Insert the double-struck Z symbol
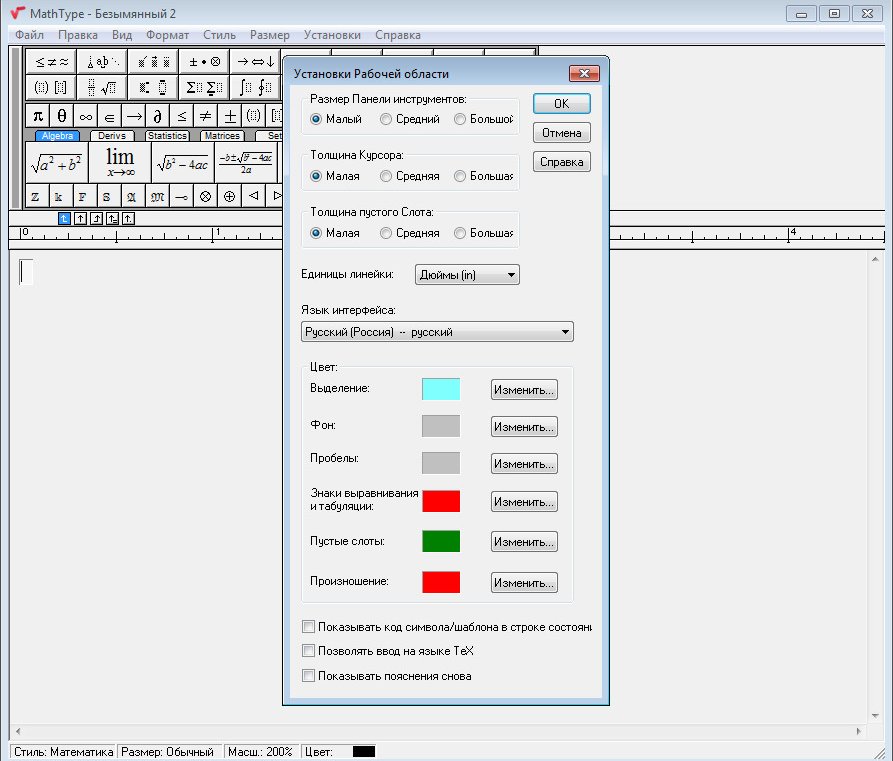The width and height of the screenshot is (893, 761). pos(35,197)
